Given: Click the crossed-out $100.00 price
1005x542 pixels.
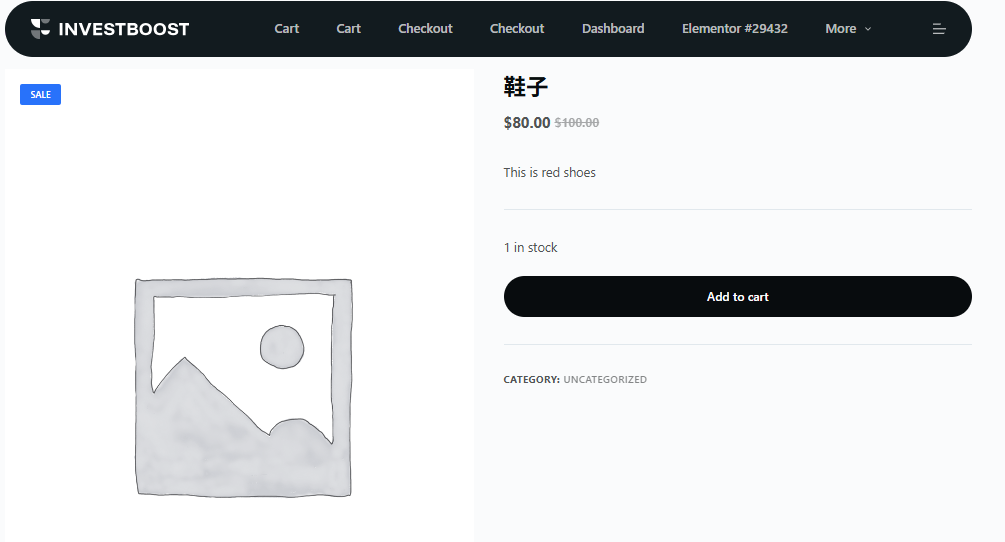Looking at the screenshot, I should pyautogui.click(x=577, y=123).
